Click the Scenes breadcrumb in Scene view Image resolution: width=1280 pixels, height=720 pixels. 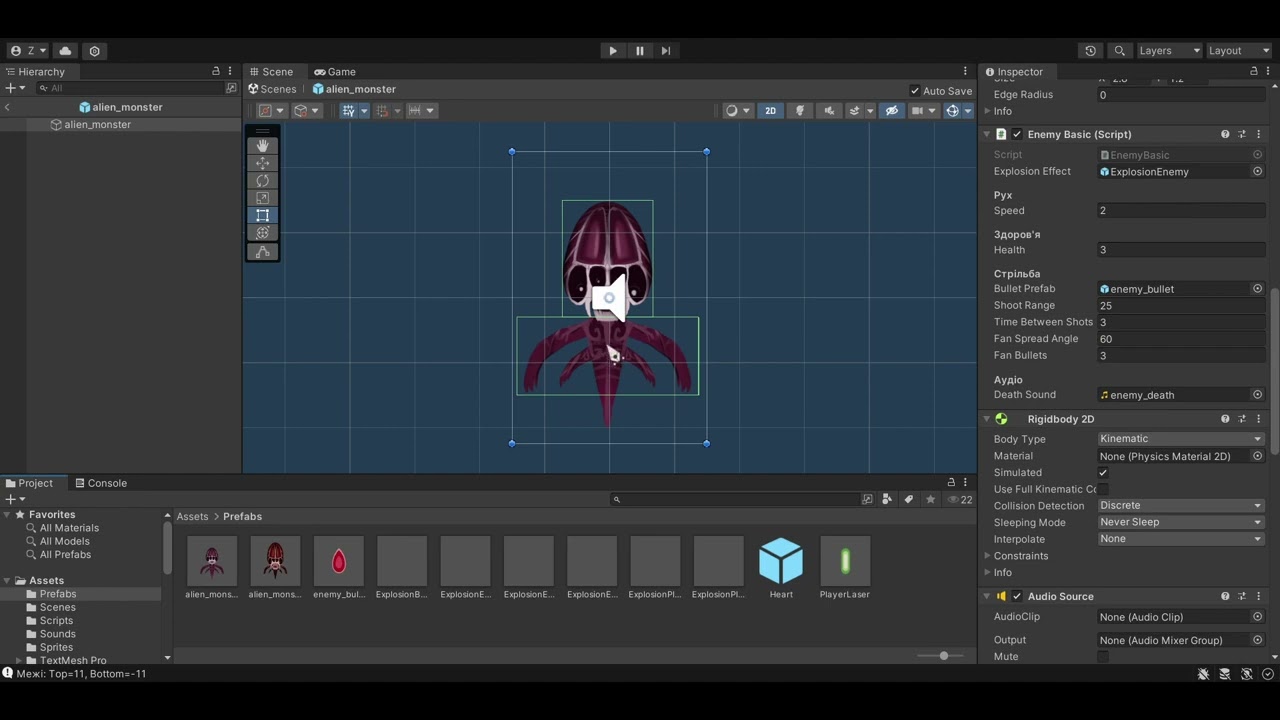pos(272,89)
